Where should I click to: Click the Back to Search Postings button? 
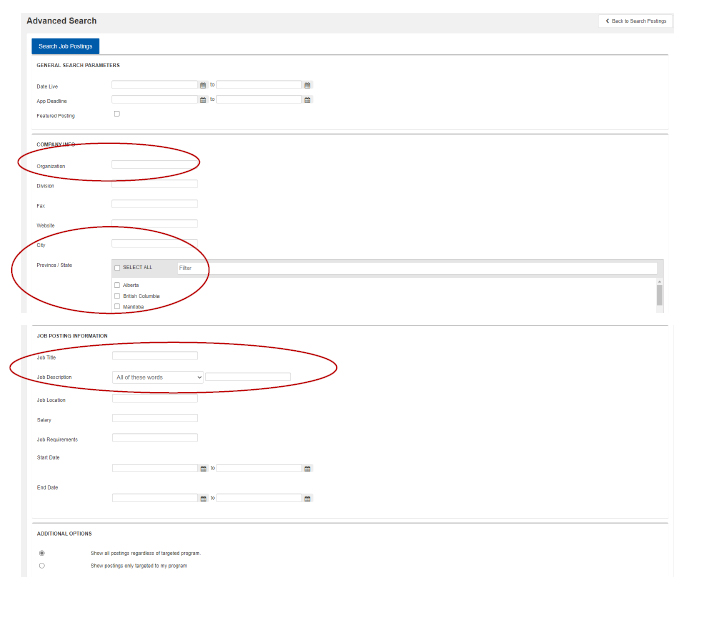[x=635, y=21]
